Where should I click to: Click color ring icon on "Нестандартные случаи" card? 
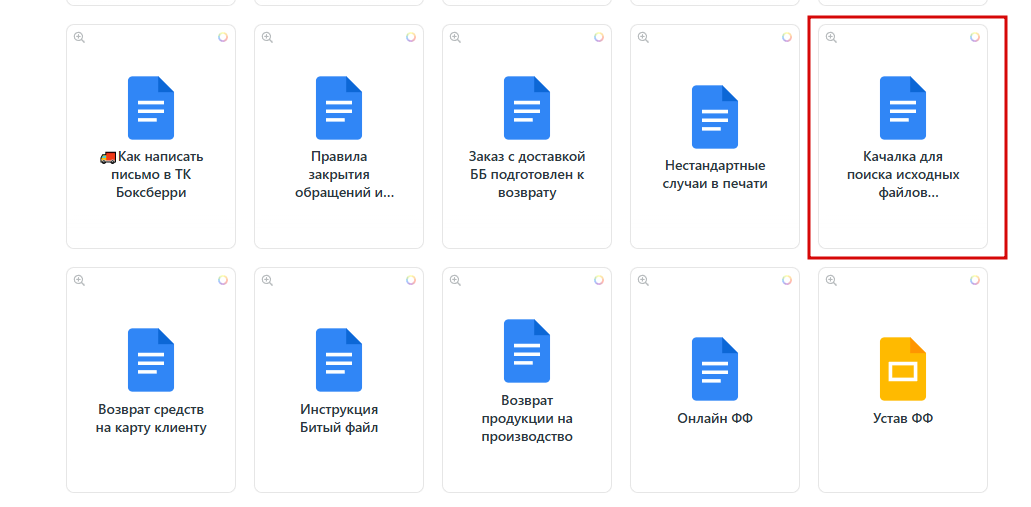click(x=787, y=37)
